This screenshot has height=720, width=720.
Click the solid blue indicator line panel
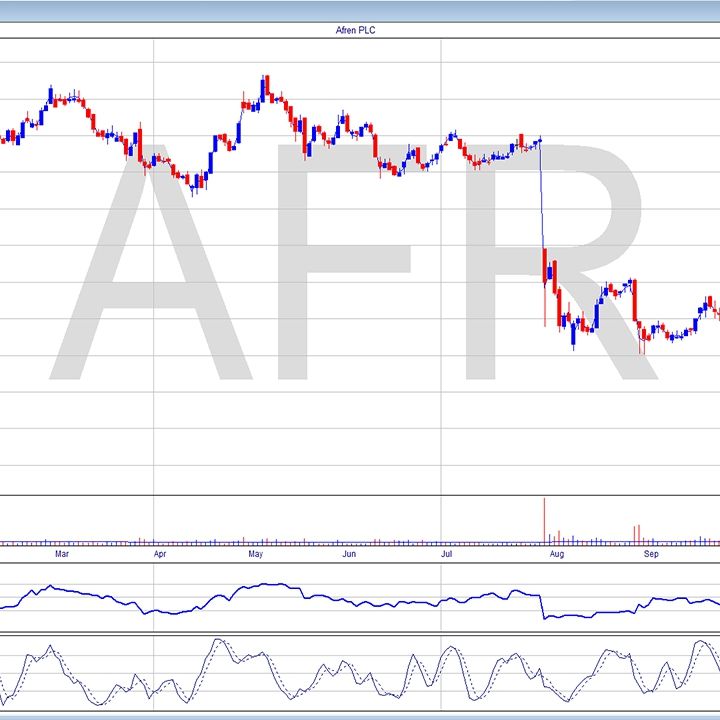coord(360,598)
